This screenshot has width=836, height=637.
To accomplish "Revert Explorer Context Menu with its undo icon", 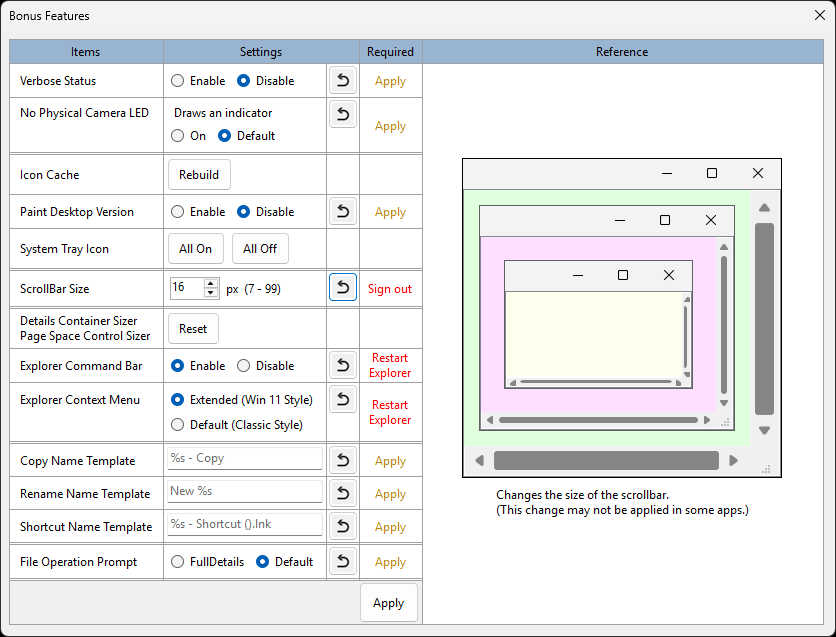I will [x=343, y=399].
